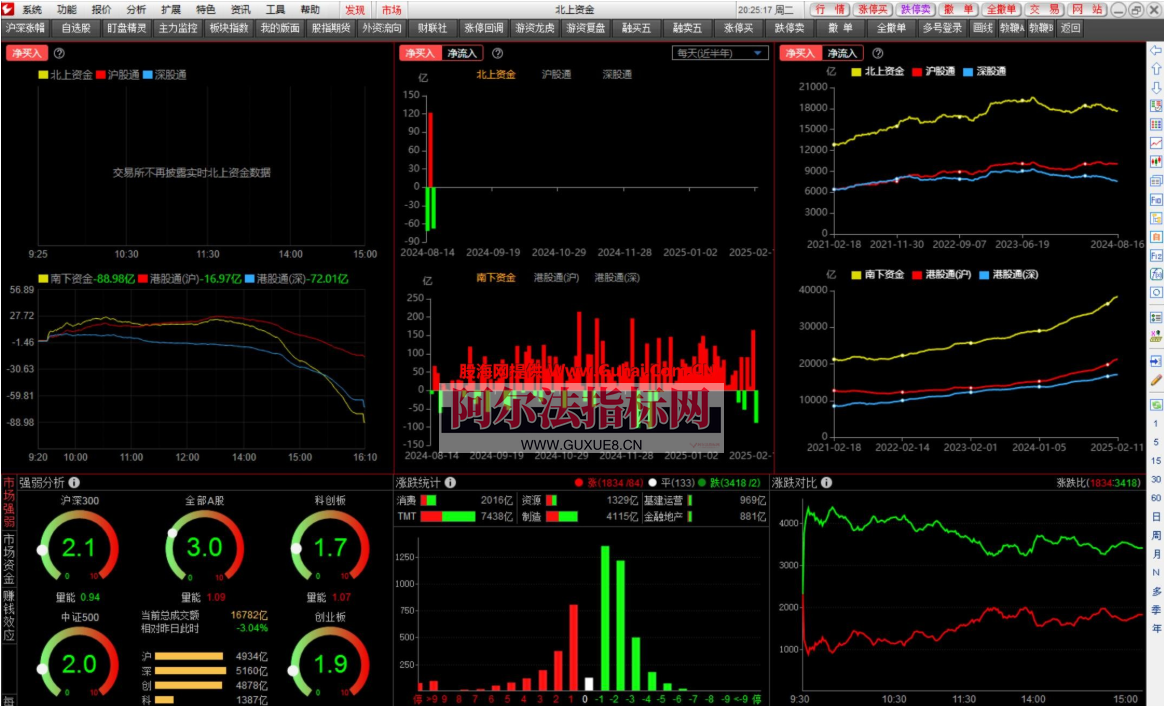Click the app logo icon in title bar

[8, 9]
